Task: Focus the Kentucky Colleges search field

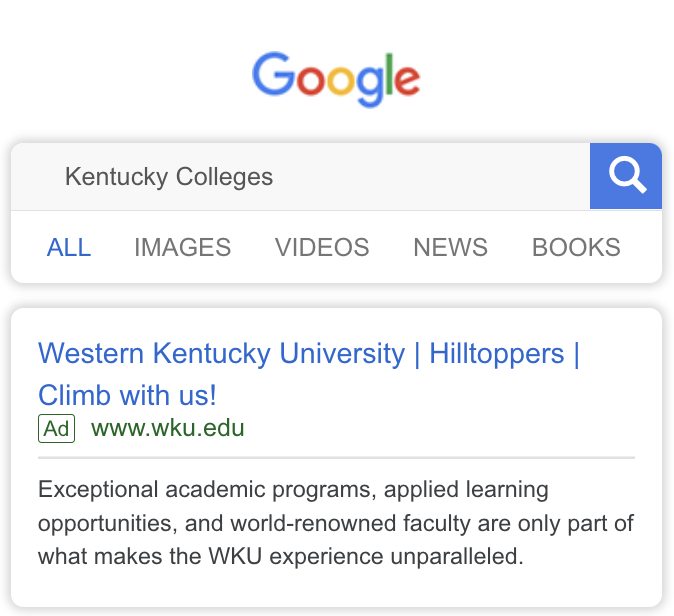Action: click(300, 177)
